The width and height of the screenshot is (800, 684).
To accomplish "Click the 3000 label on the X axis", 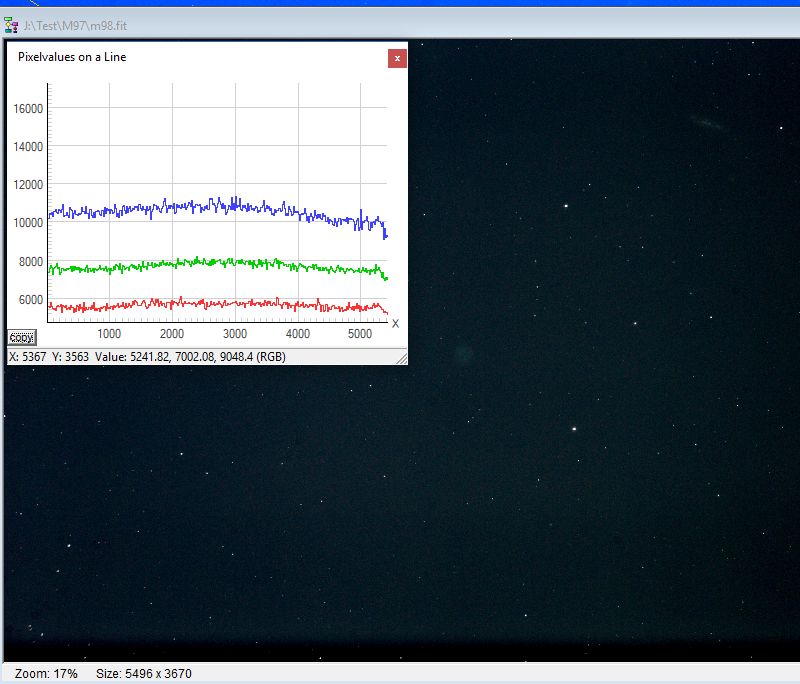I will (235, 334).
